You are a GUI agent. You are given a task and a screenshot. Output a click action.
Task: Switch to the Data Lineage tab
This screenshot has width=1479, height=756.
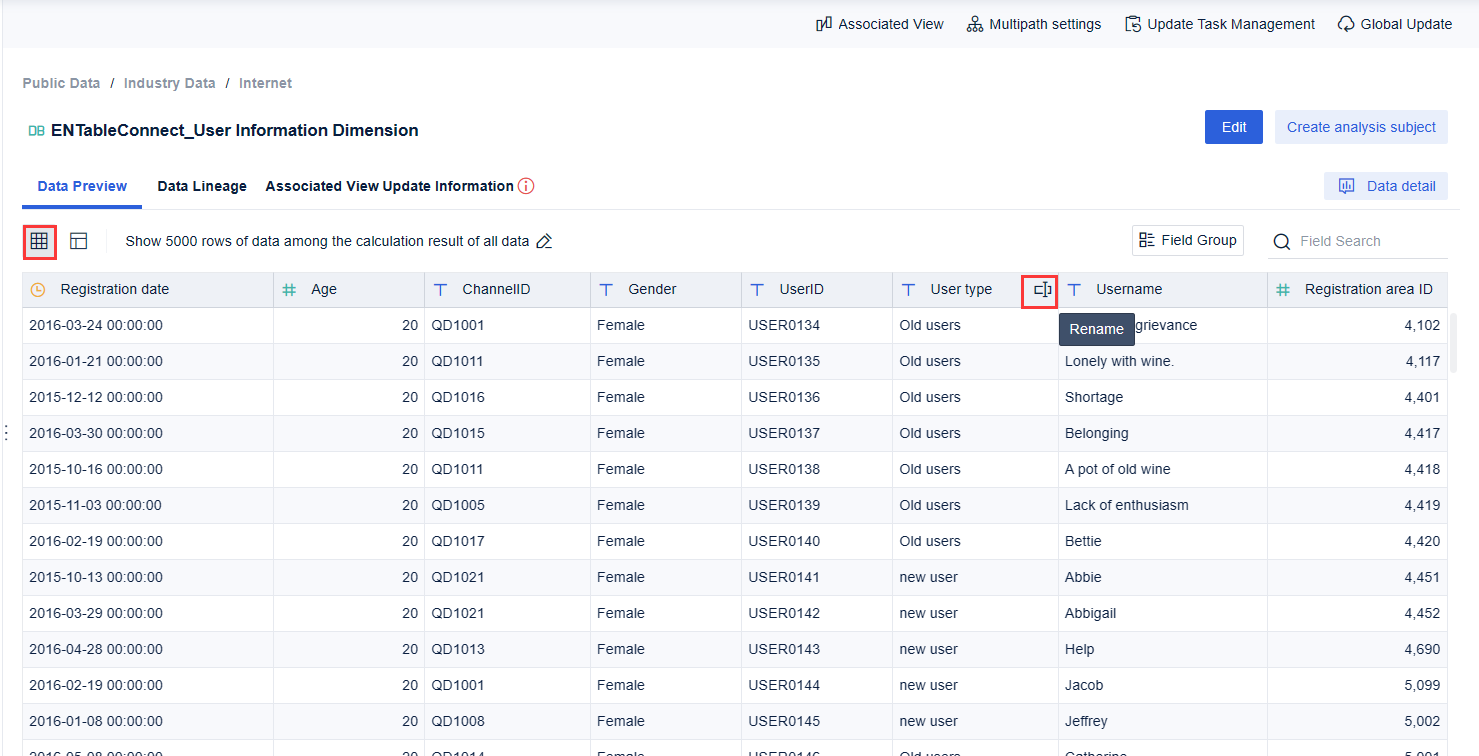click(x=202, y=186)
